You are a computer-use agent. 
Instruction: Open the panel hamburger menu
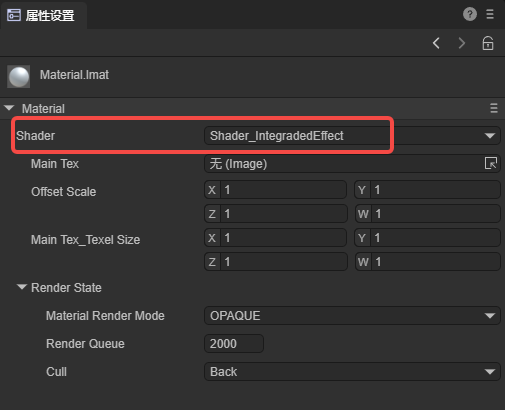pos(490,14)
